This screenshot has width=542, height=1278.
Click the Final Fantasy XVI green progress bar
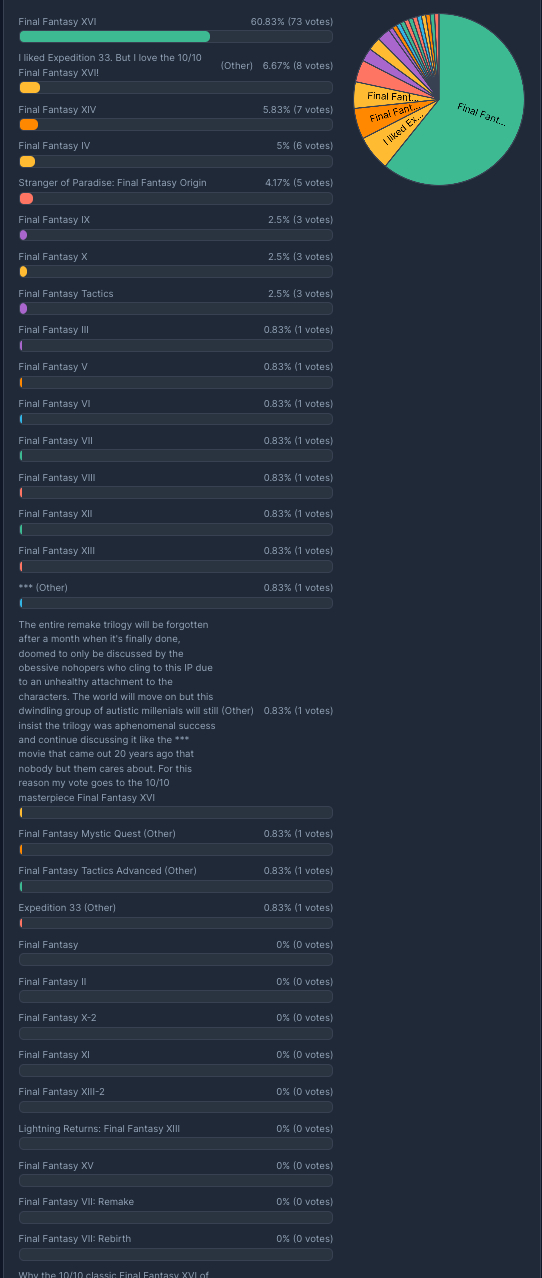(176, 36)
